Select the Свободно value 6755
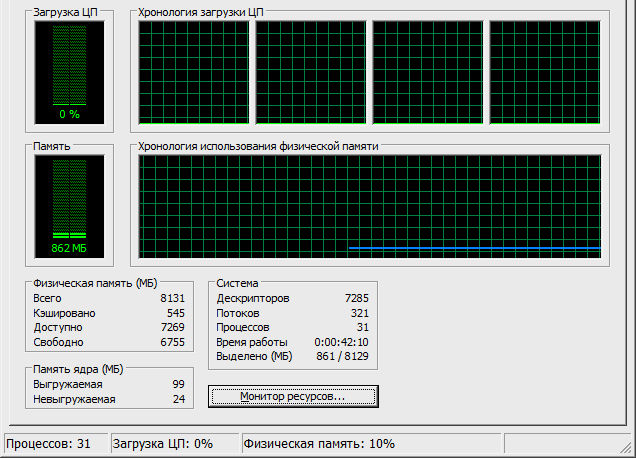The height and width of the screenshot is (458, 636). pyautogui.click(x=172, y=342)
